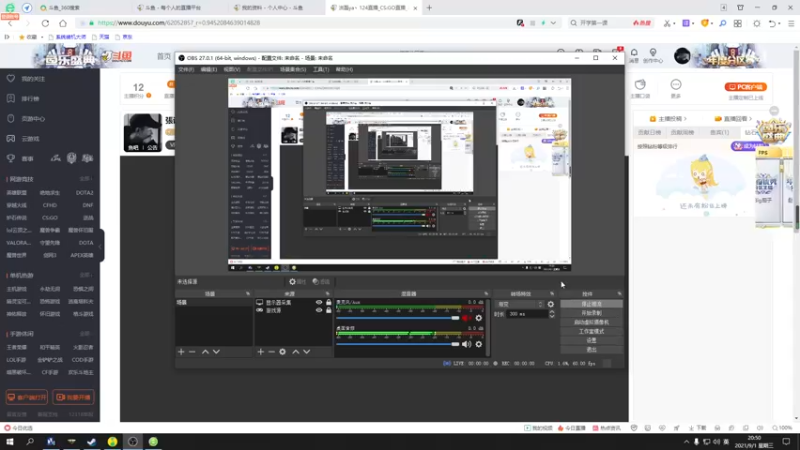Viewport: 800px width, 450px height.
Task: Open My Follows heart in Douyu sidebar
Action: [11, 79]
